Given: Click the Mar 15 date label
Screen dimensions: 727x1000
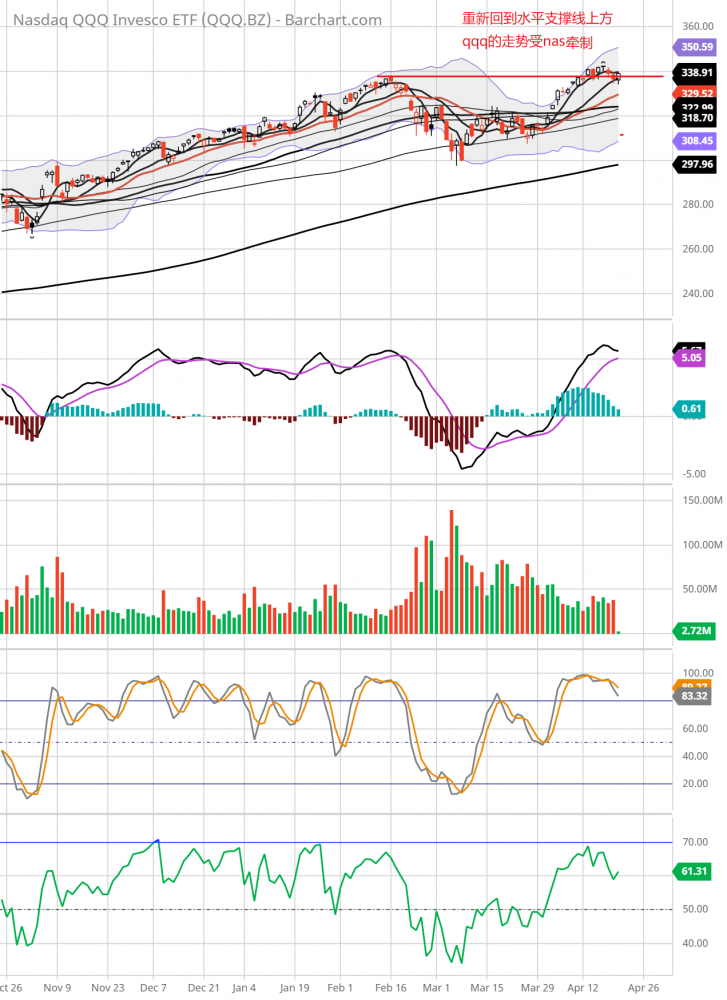Looking at the screenshot, I should pos(487,987).
